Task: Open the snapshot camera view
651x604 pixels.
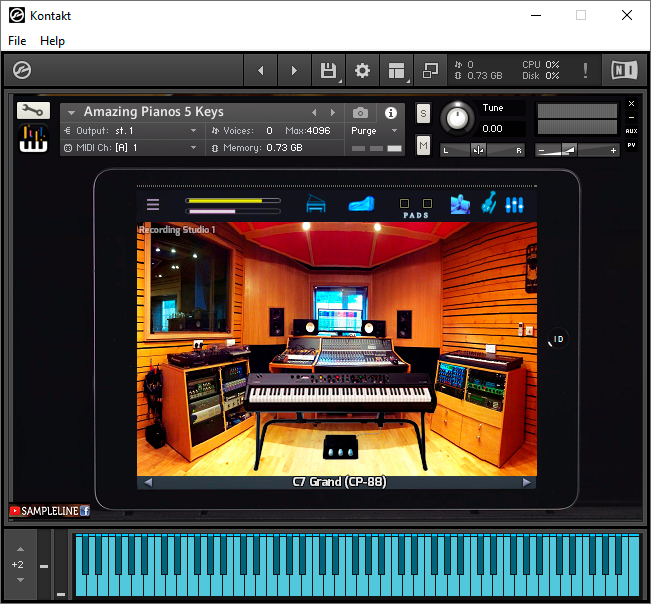Action: pos(360,112)
